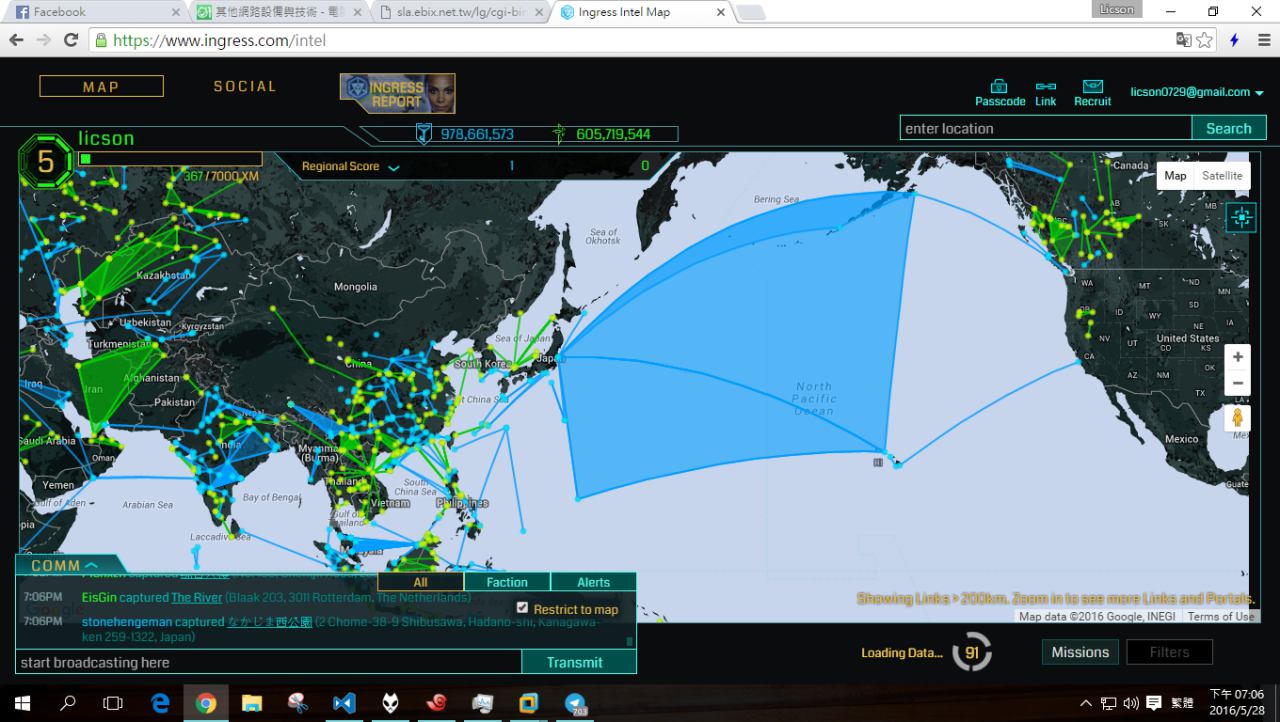Open the Filters button
The width and height of the screenshot is (1280, 722).
(x=1169, y=652)
